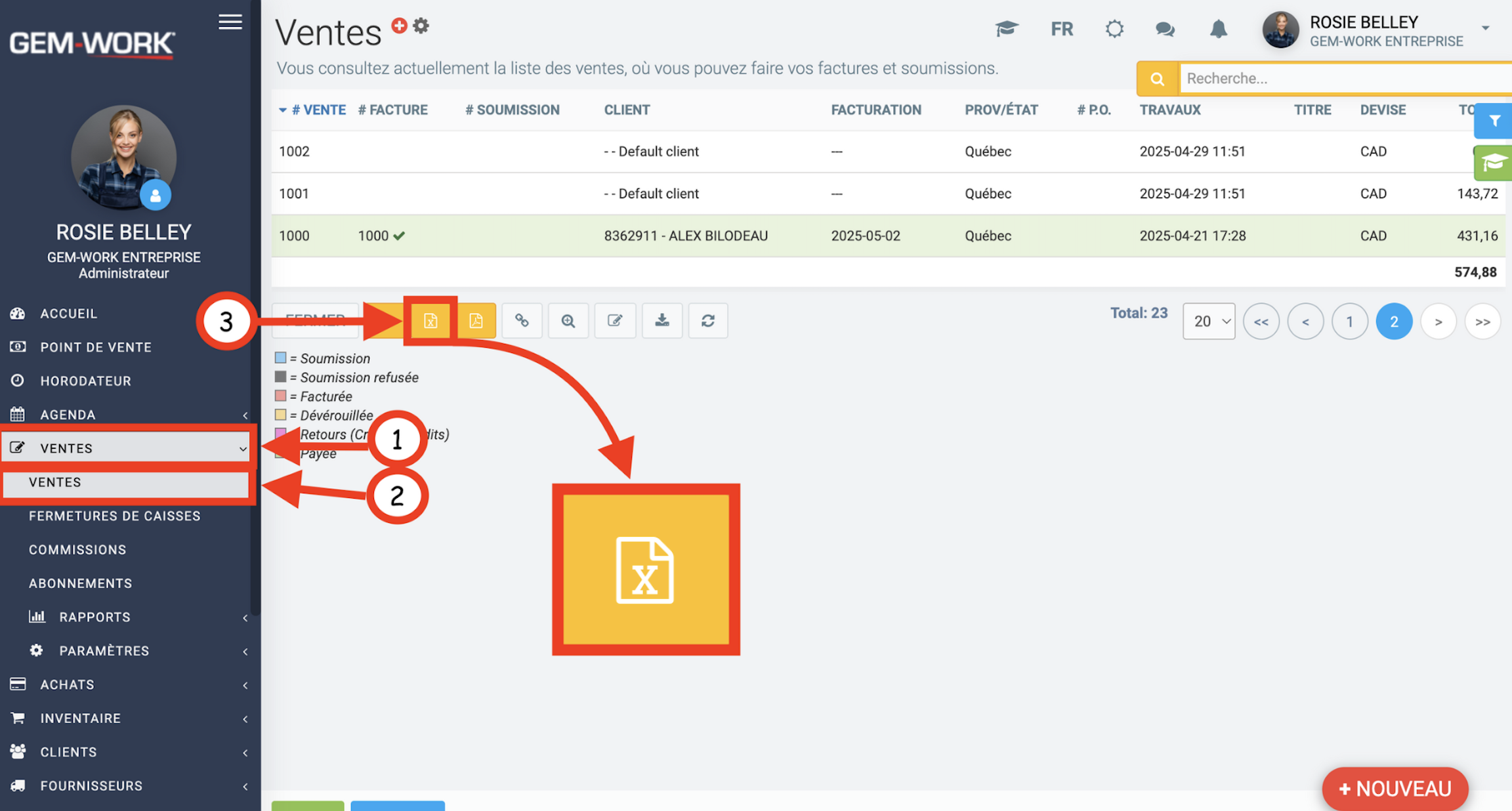Toggle the theme brightness icon
Image resolution: width=1512 pixels, height=811 pixels.
[x=1114, y=30]
